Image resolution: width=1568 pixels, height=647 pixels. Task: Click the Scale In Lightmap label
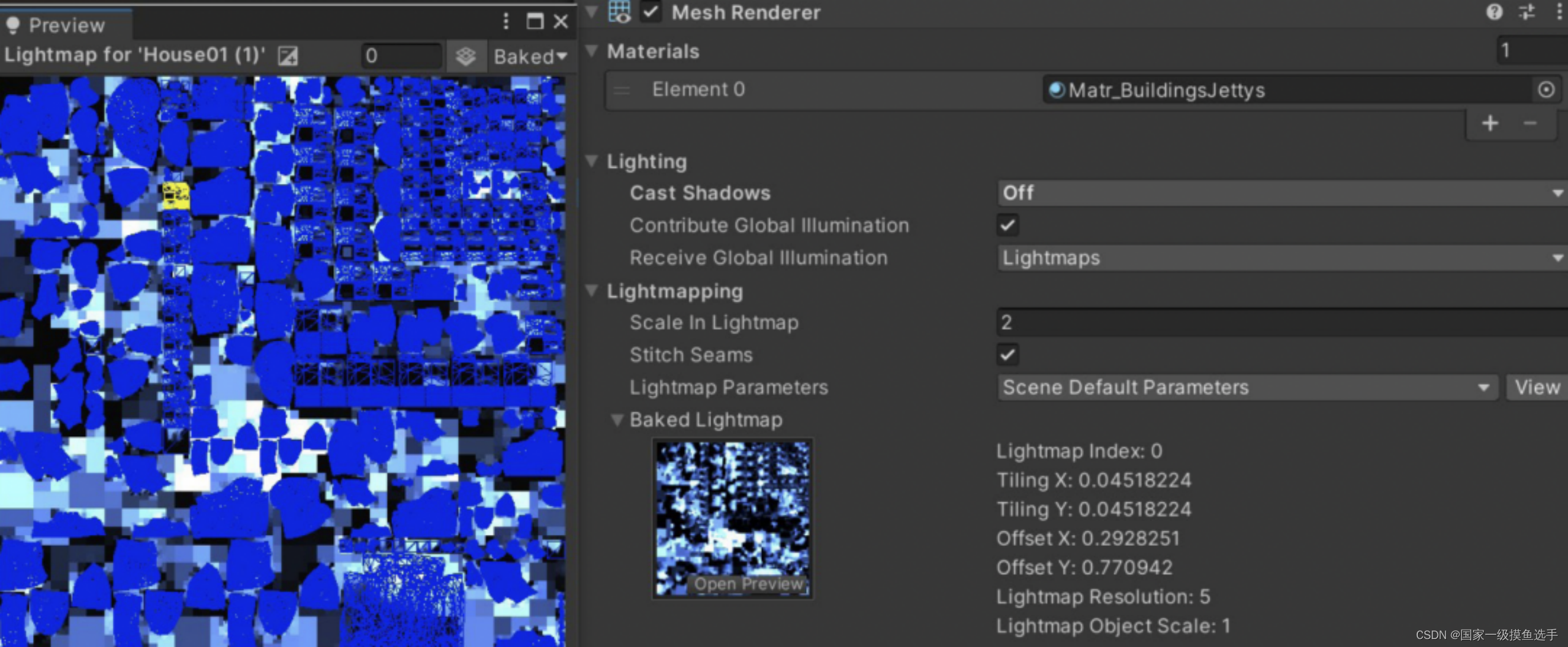714,323
